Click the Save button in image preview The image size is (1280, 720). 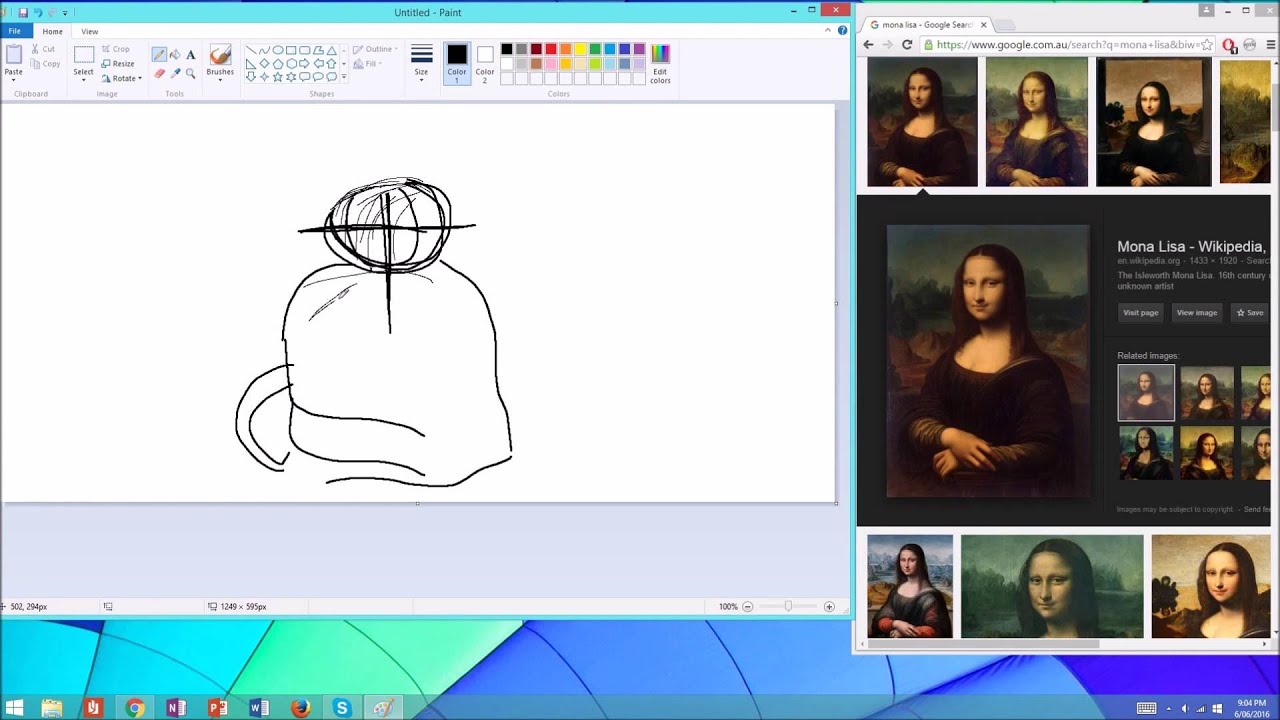[x=1250, y=313]
